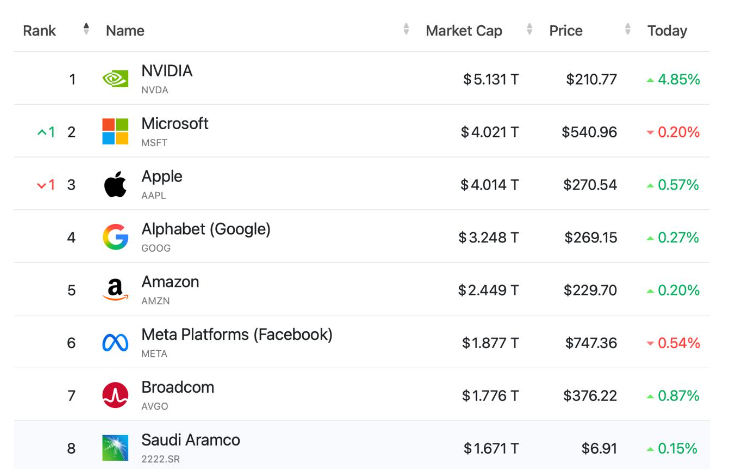This screenshot has width=741, height=474.
Task: Click the NVIDIA logo icon
Action: (x=115, y=79)
